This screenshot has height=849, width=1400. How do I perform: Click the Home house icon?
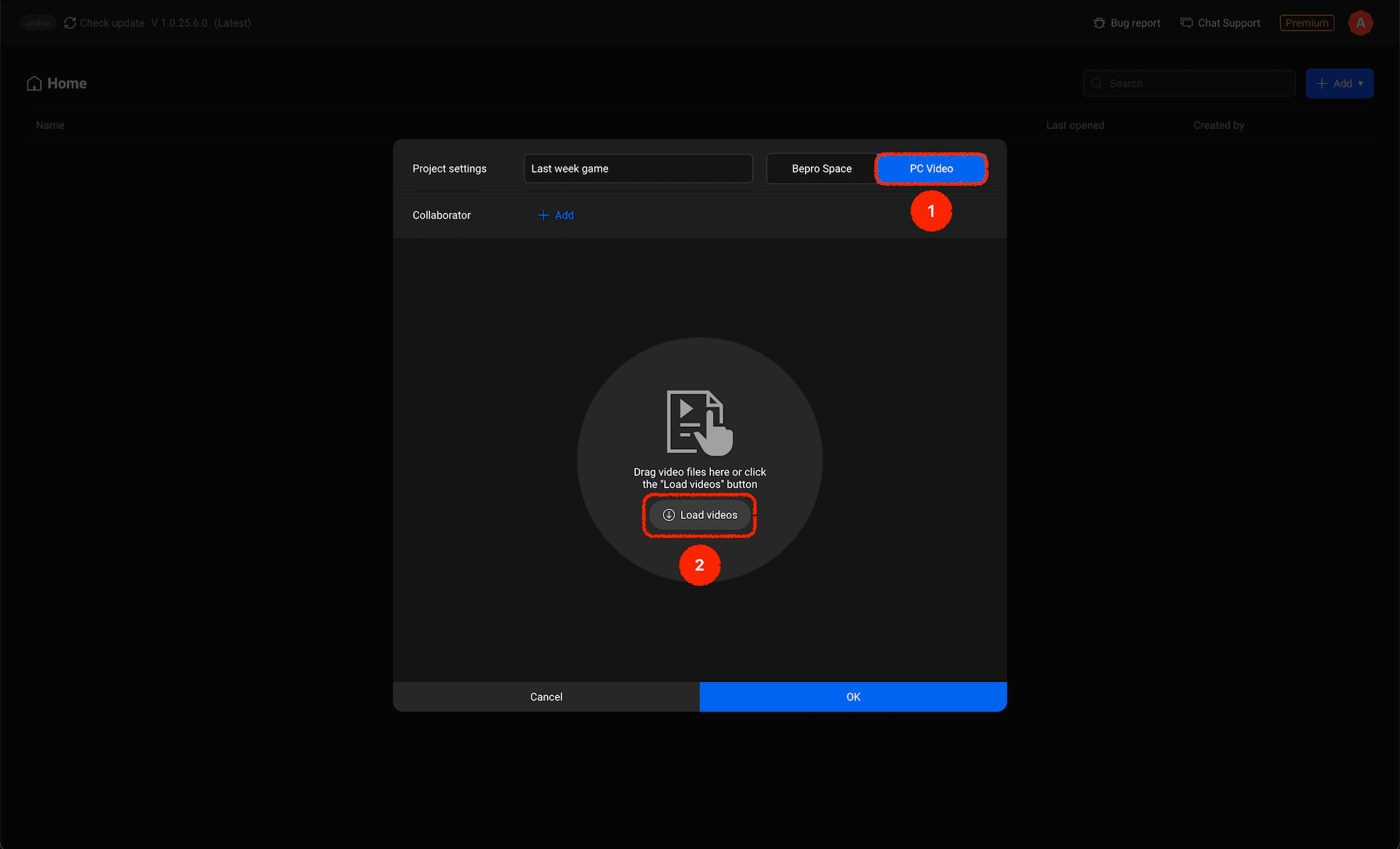click(34, 84)
